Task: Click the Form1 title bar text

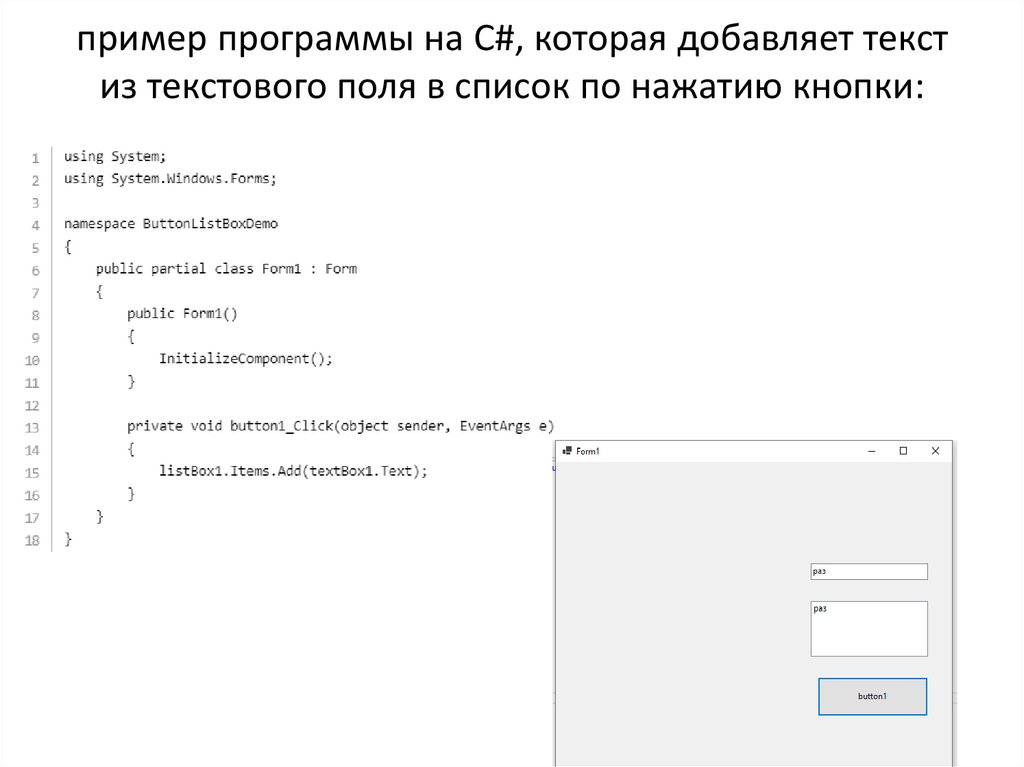Action: pos(588,451)
